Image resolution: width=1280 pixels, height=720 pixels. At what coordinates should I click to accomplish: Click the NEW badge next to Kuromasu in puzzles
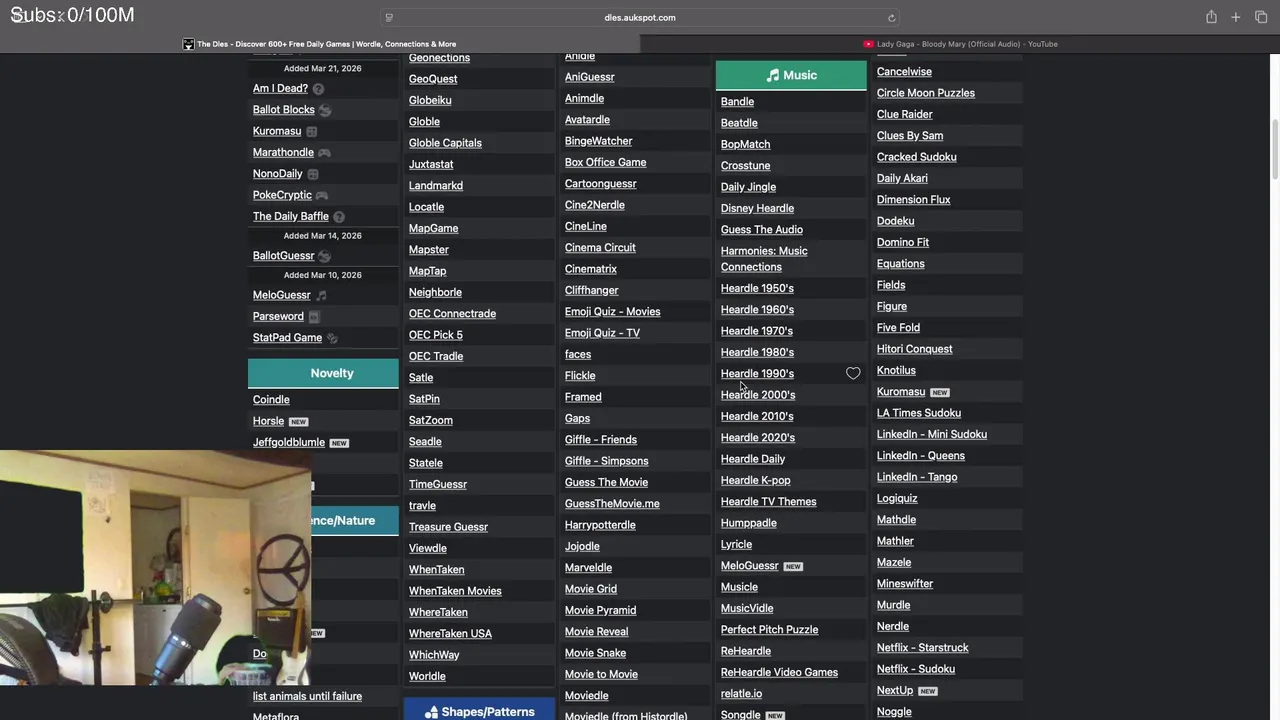tap(939, 392)
